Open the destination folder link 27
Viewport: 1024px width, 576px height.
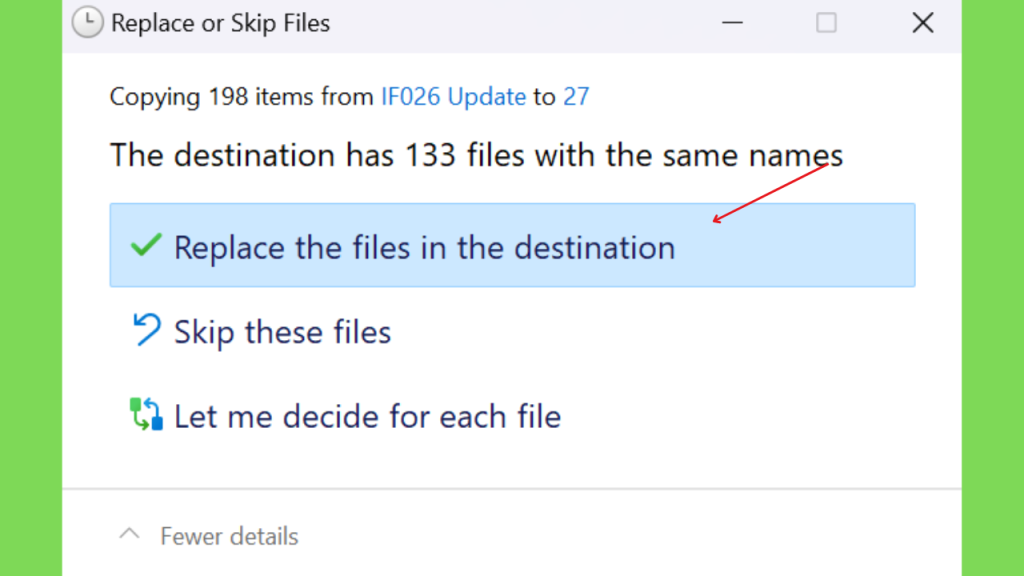[576, 97]
